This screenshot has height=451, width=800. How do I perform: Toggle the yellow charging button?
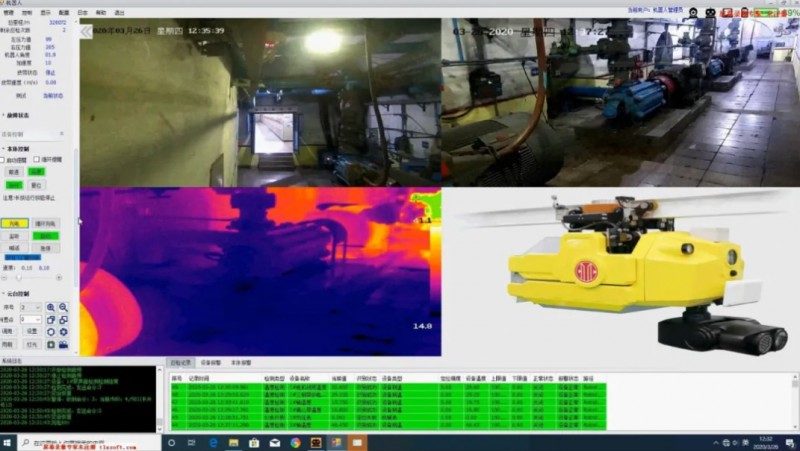[x=15, y=223]
